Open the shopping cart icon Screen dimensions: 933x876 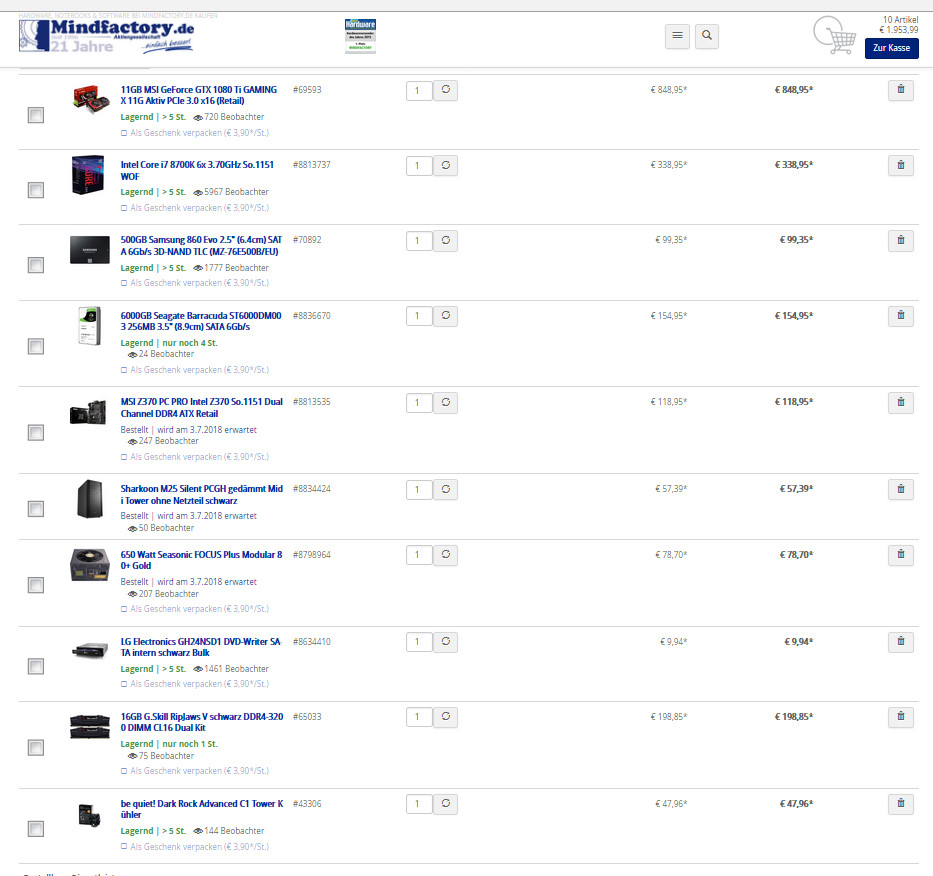click(x=834, y=36)
